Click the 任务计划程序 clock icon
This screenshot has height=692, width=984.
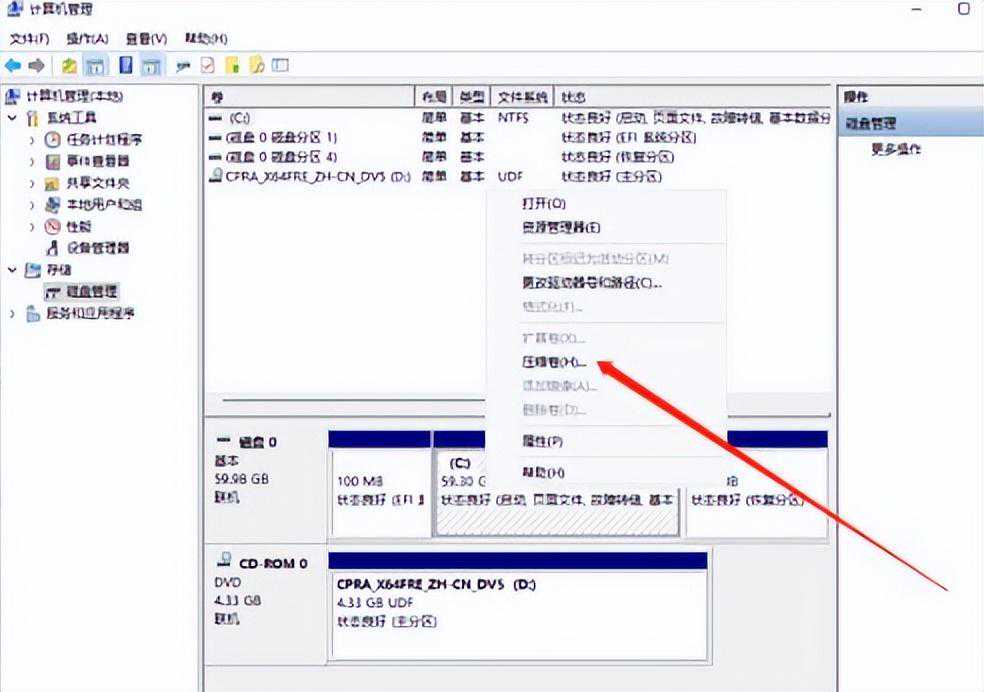[x=53, y=139]
